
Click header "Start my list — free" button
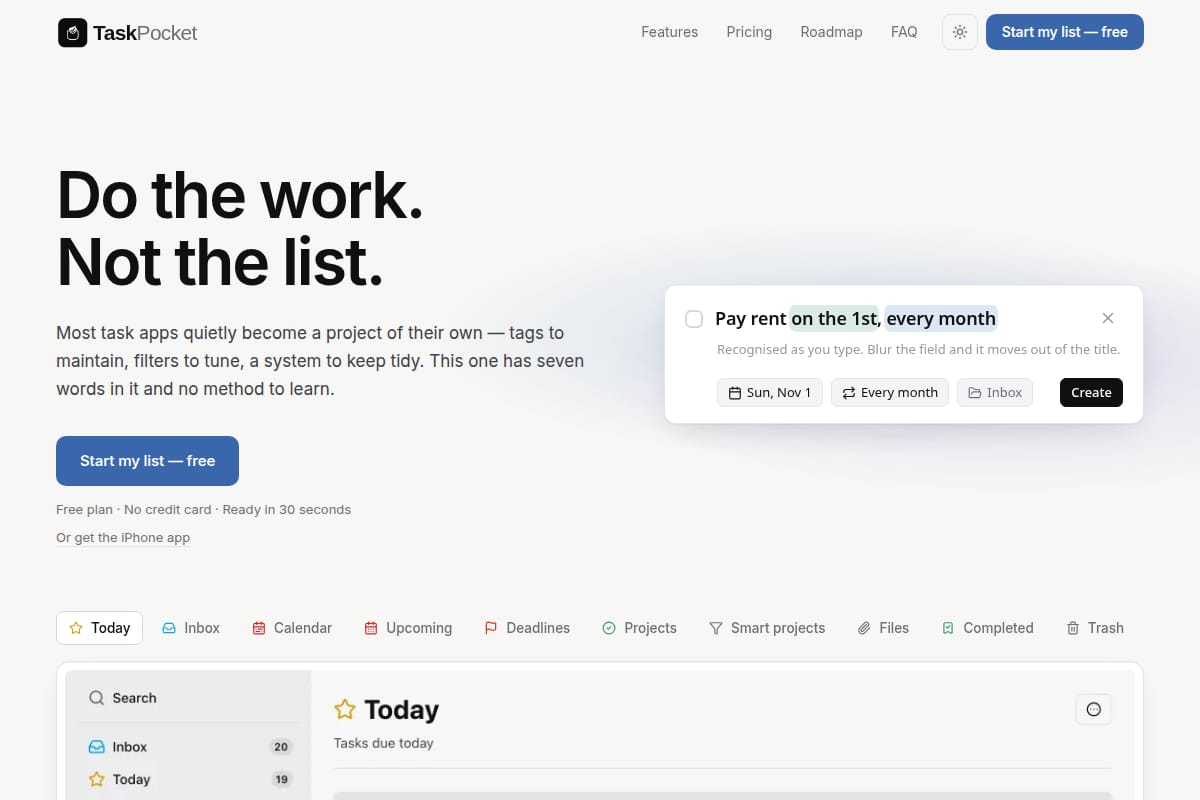coord(1065,32)
